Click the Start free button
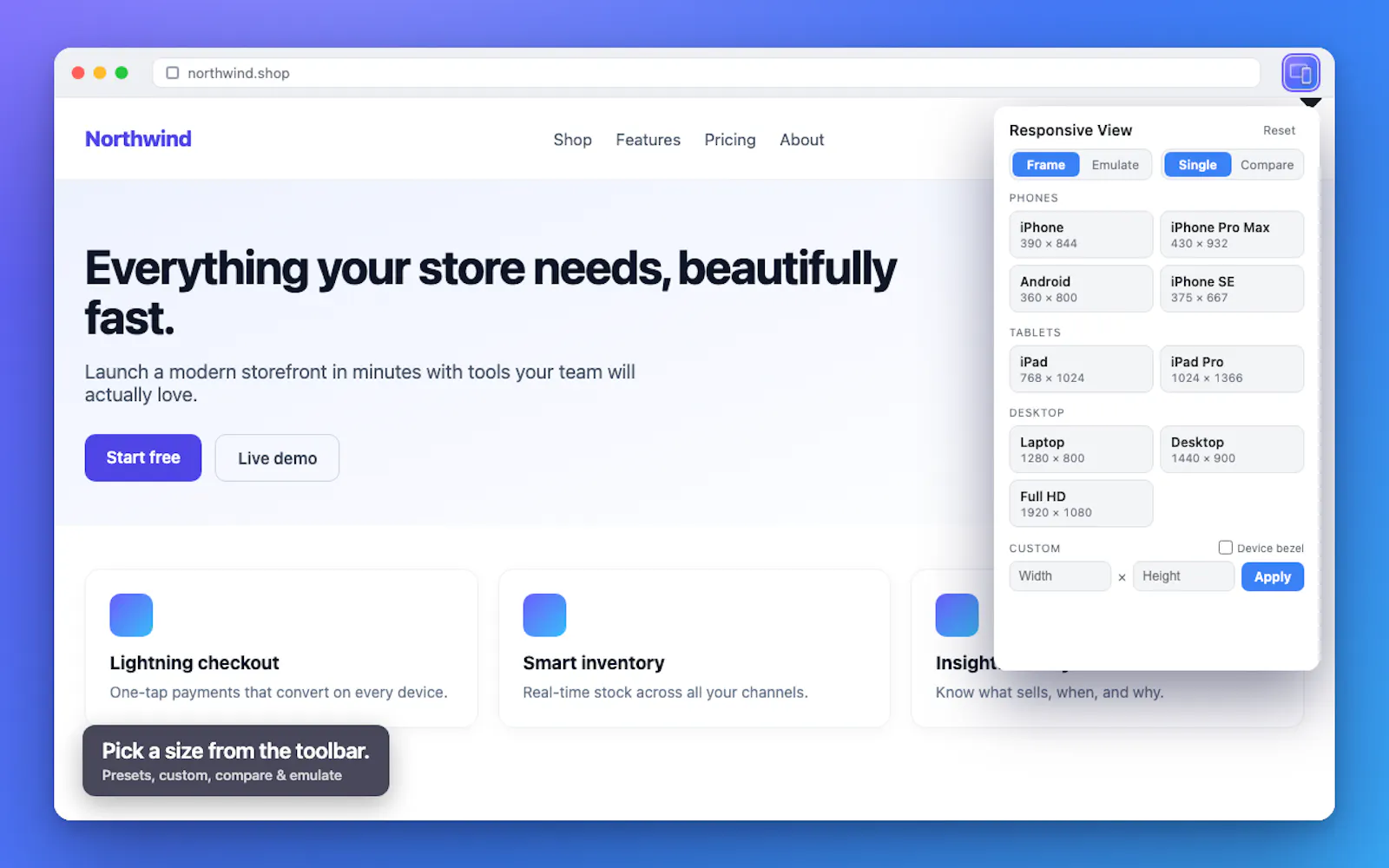 tap(143, 457)
